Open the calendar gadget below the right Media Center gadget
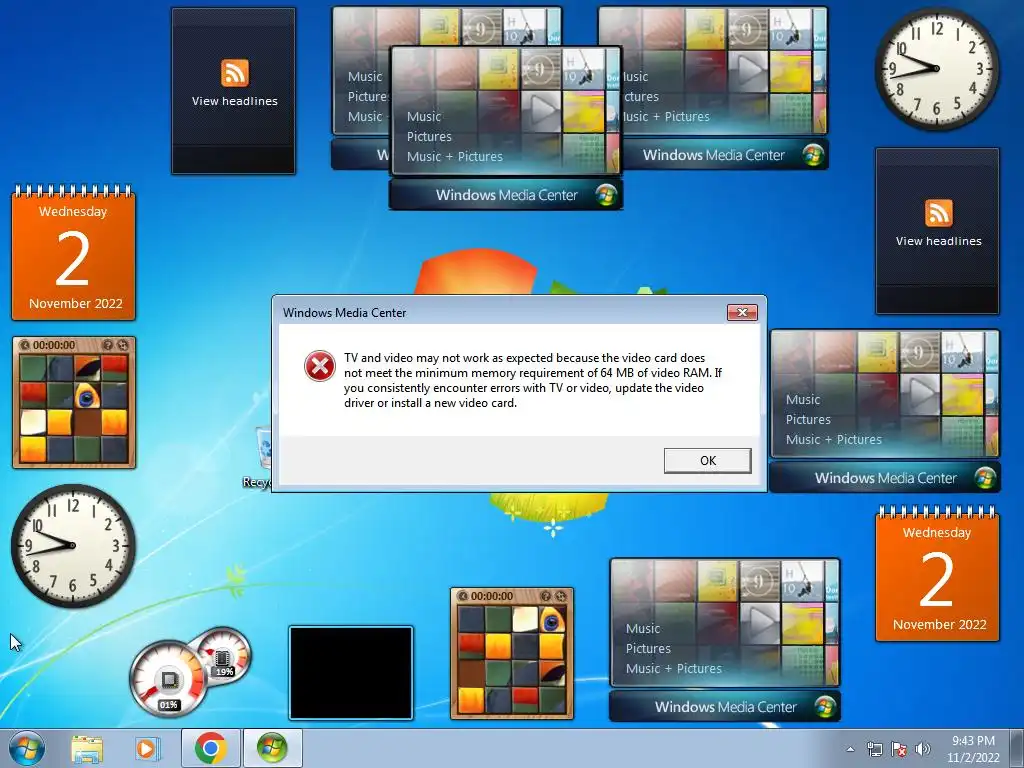 coord(937,574)
